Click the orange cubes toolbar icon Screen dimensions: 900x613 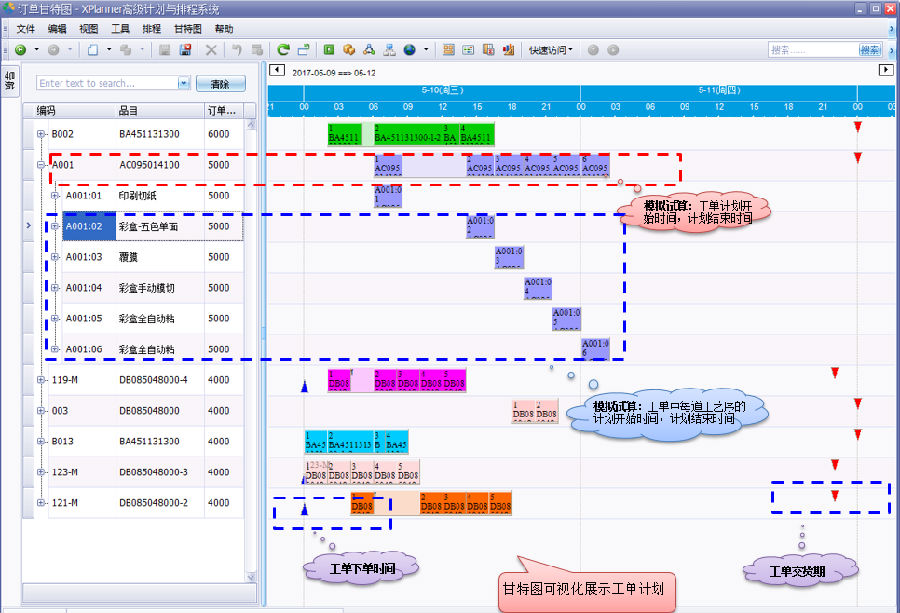(x=349, y=49)
